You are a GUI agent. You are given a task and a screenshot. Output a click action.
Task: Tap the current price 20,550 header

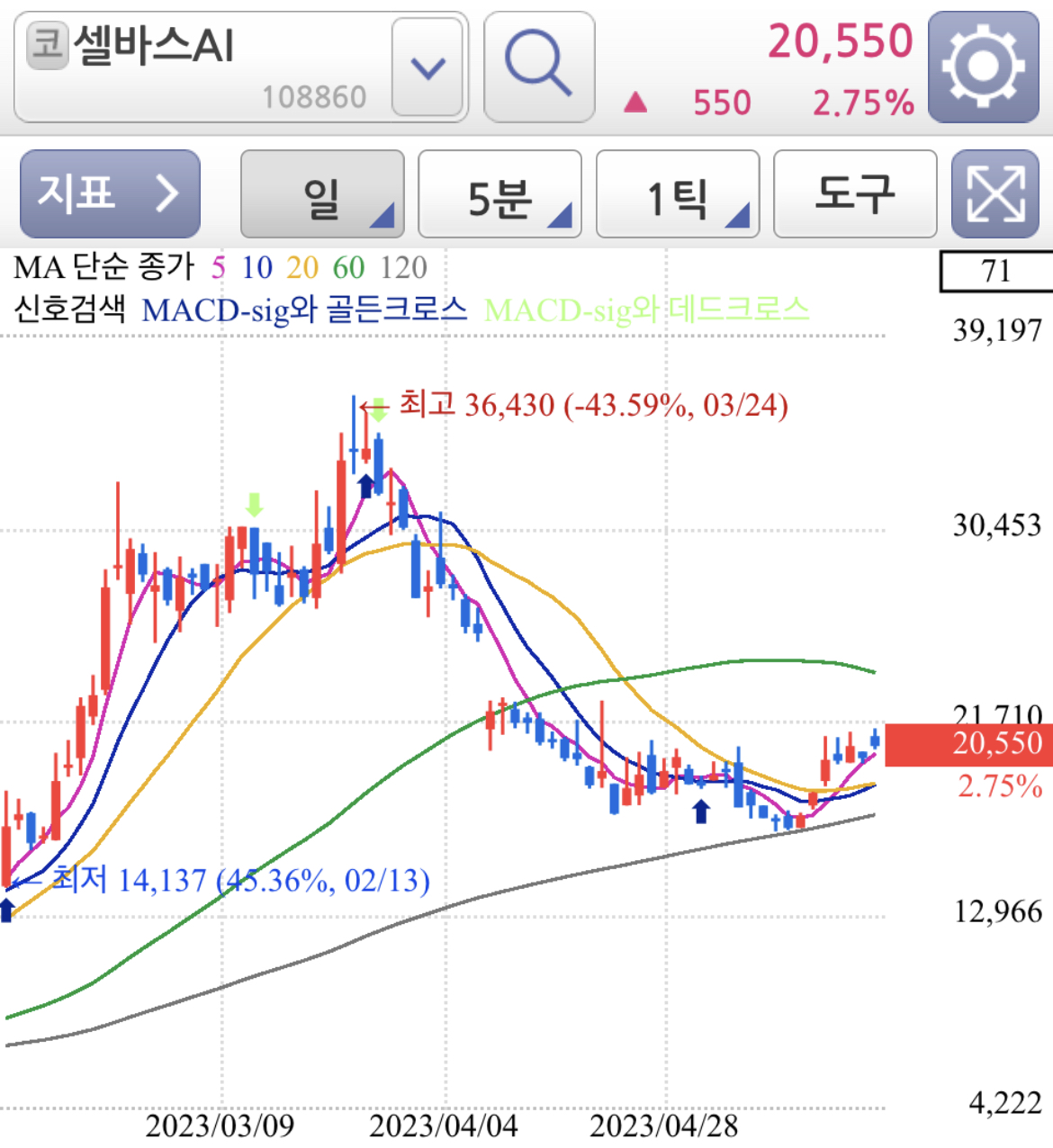tap(840, 41)
